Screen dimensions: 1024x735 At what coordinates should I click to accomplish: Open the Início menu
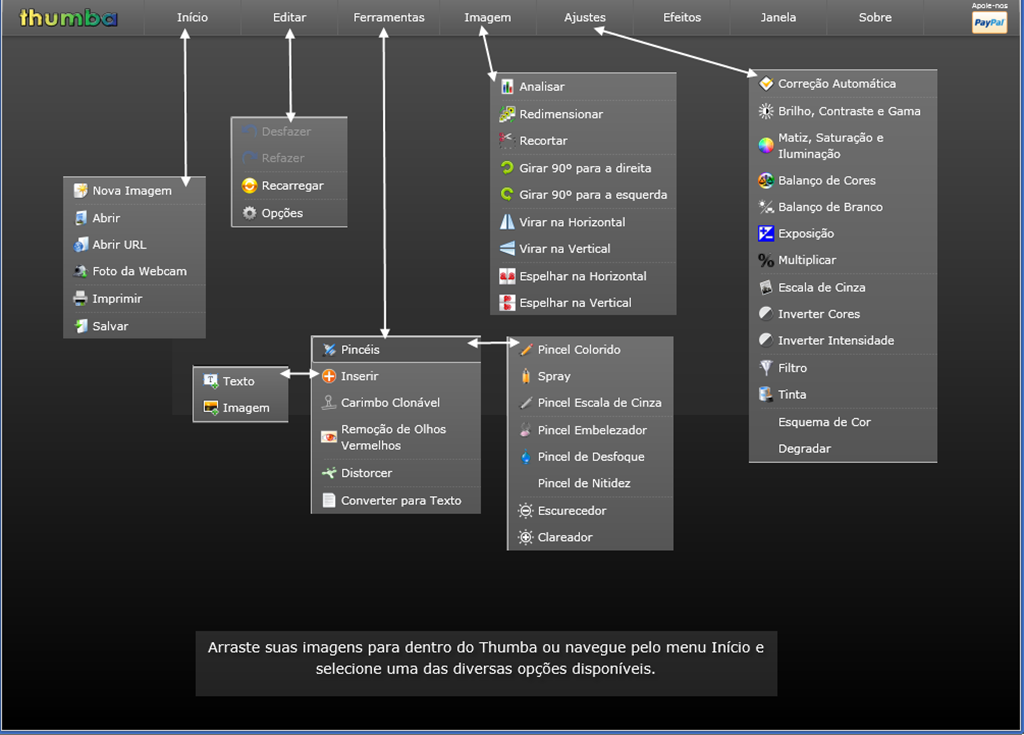click(192, 18)
